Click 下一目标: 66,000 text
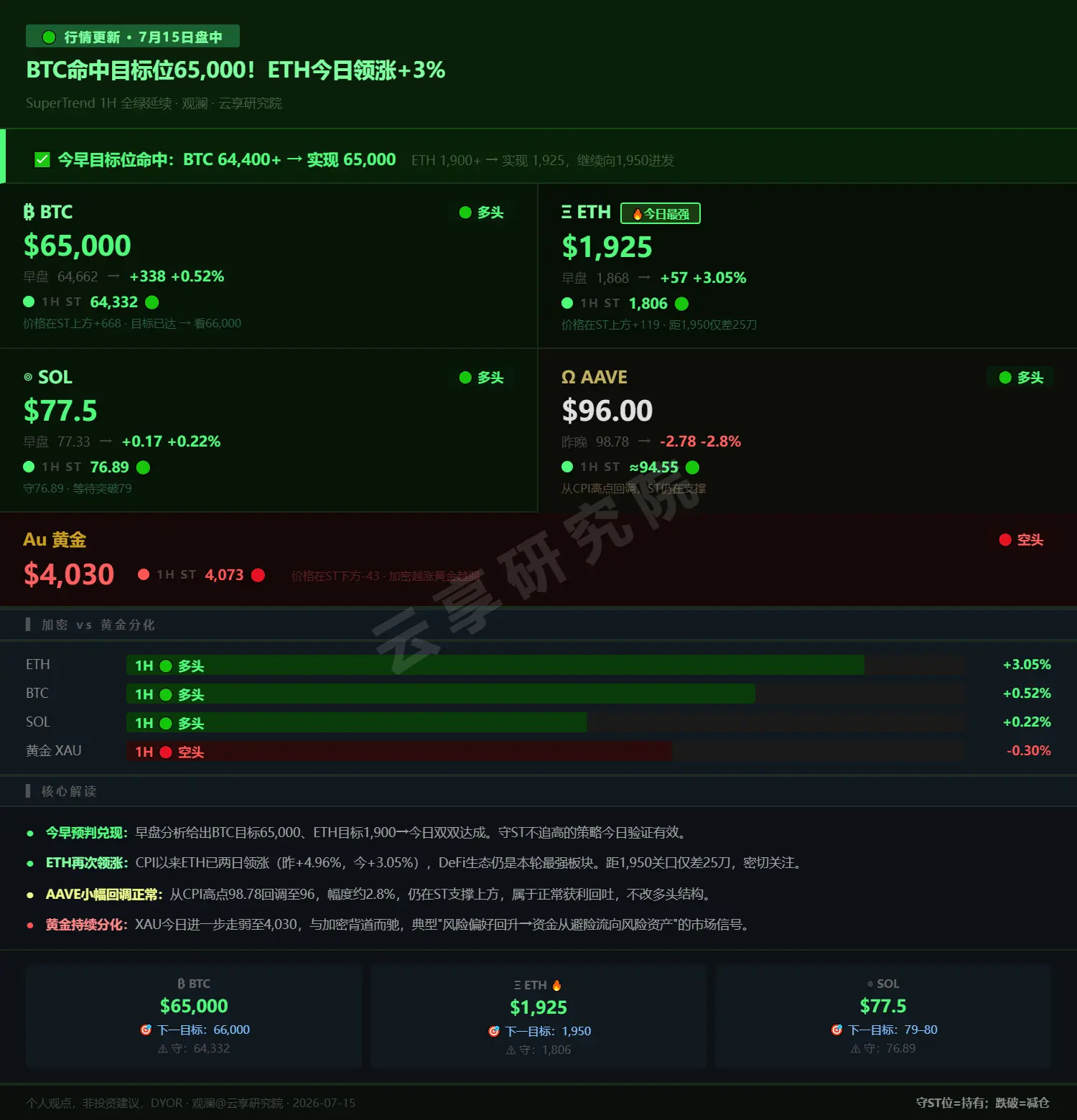 click(203, 1030)
